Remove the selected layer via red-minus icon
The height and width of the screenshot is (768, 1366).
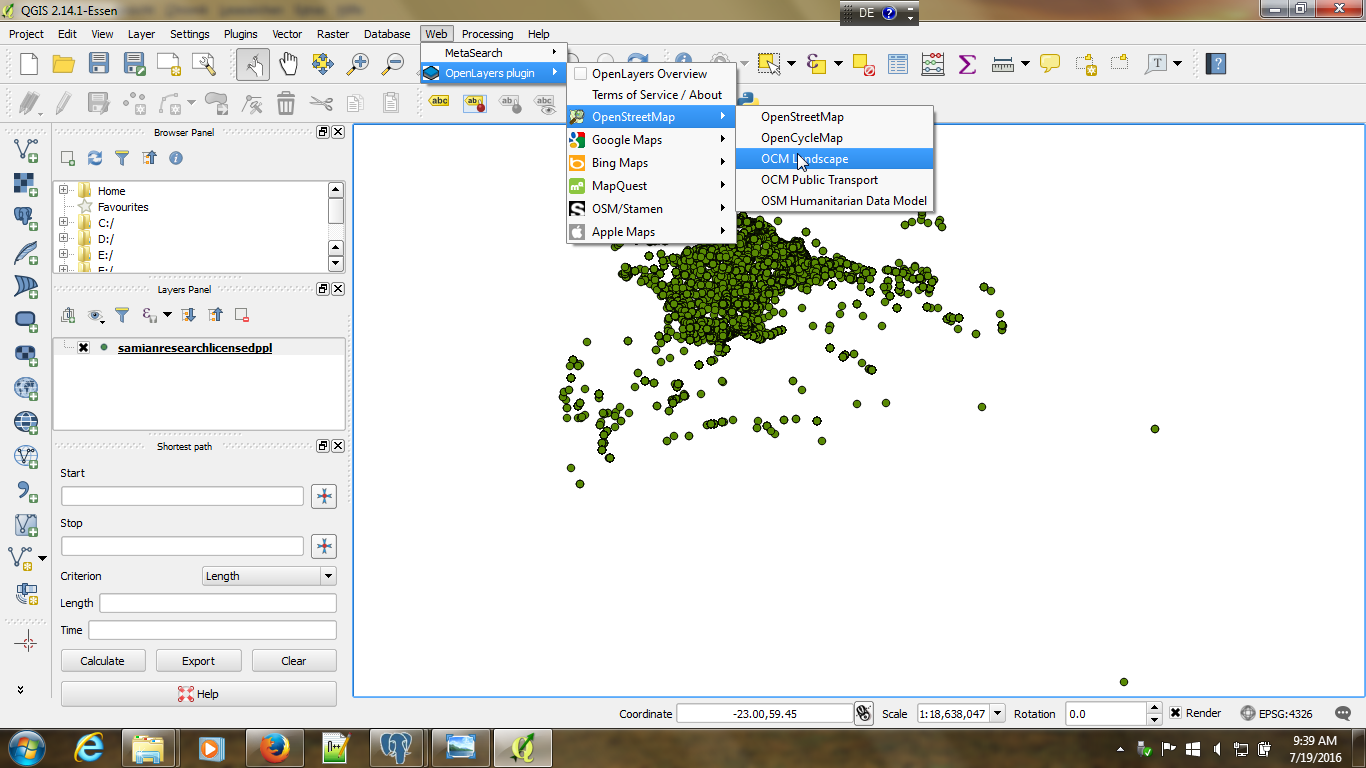(242, 315)
